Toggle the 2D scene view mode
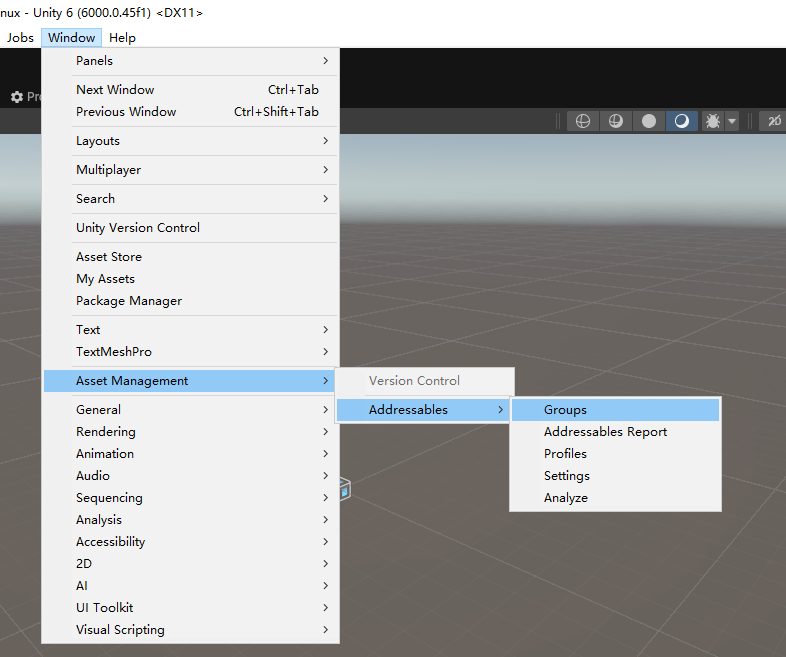Screen dimensions: 786x657 (x=774, y=121)
